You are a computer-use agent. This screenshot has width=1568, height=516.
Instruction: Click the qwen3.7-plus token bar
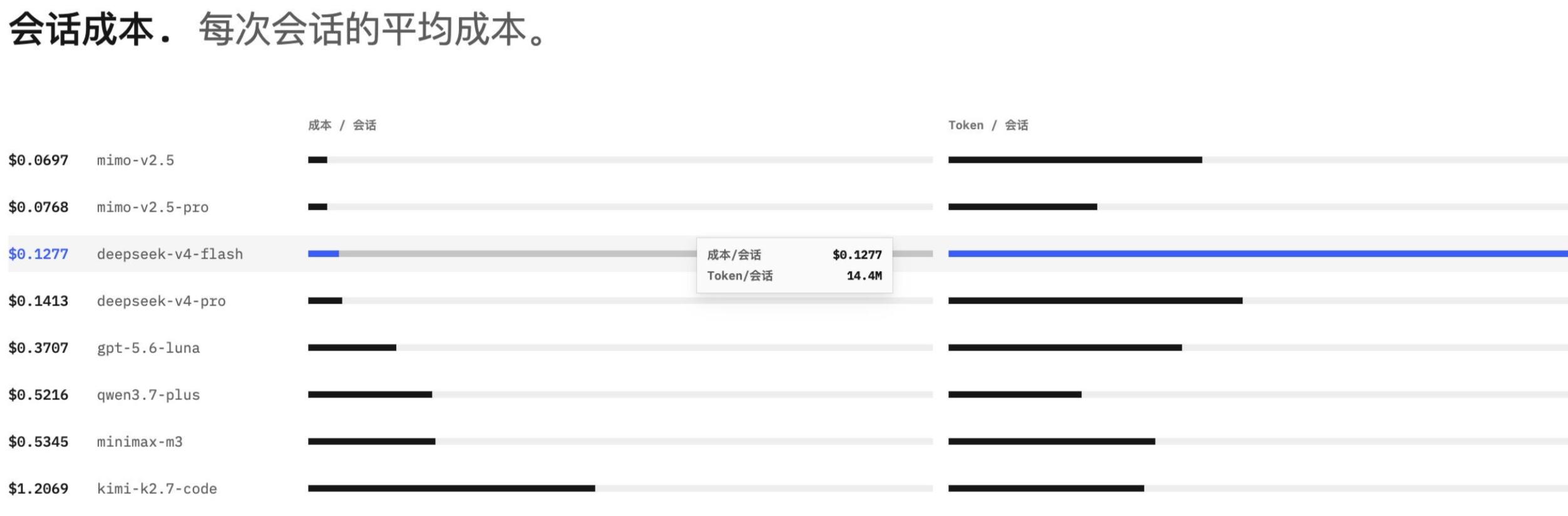click(x=1015, y=395)
